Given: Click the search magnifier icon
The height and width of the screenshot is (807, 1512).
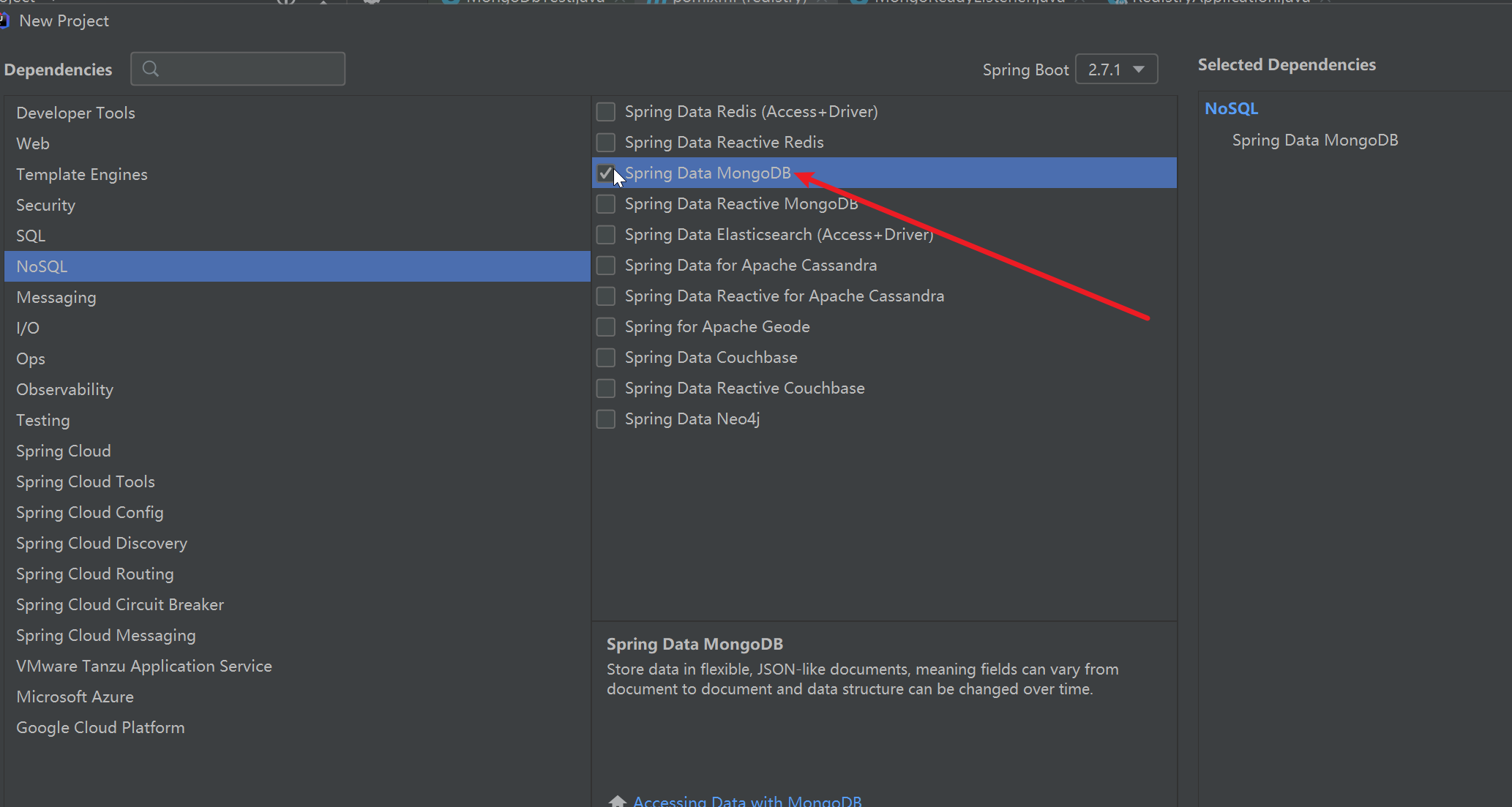Looking at the screenshot, I should 151,69.
